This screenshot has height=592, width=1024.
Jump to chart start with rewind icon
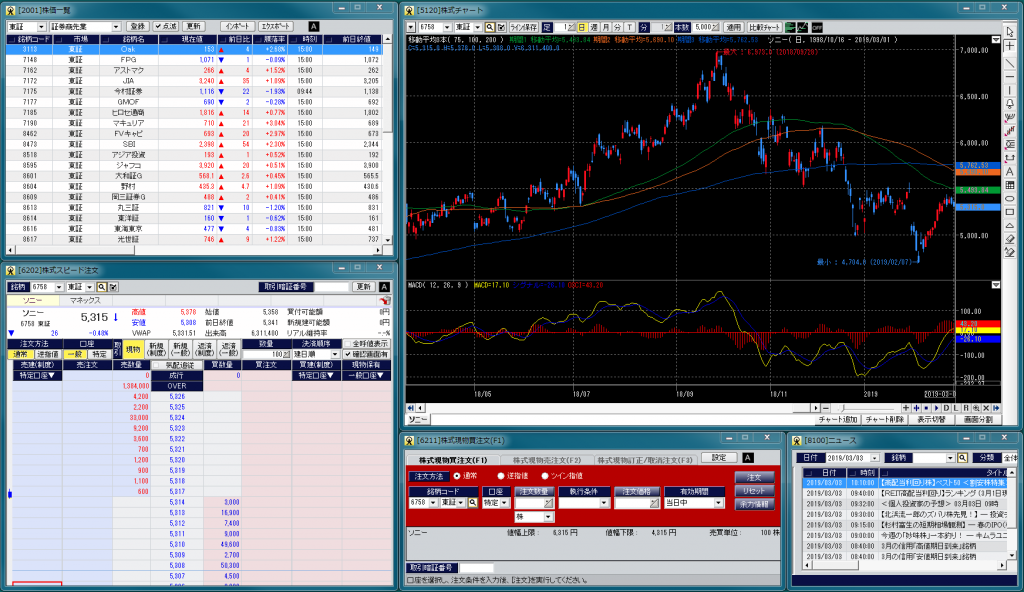click(411, 408)
